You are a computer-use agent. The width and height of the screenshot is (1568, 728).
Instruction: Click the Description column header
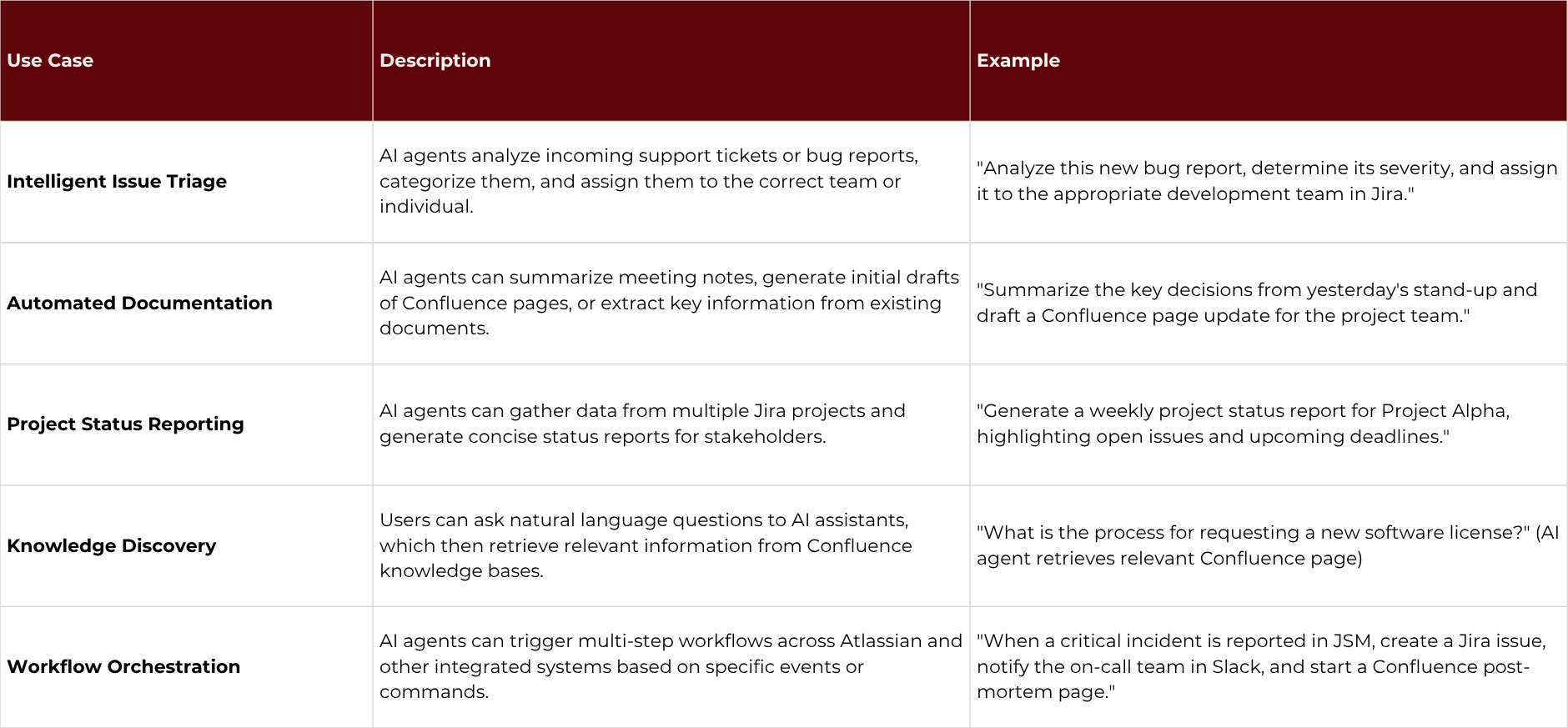435,61
